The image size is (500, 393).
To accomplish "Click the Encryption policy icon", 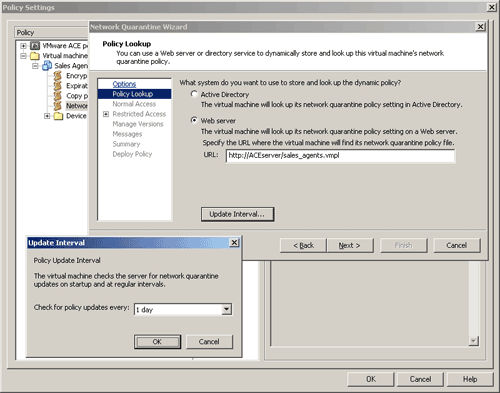I will click(x=58, y=76).
